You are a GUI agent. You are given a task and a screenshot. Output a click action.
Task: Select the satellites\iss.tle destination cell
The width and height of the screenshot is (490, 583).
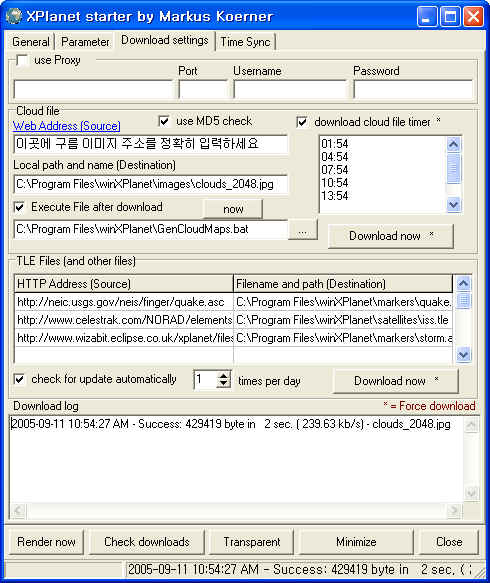point(343,320)
